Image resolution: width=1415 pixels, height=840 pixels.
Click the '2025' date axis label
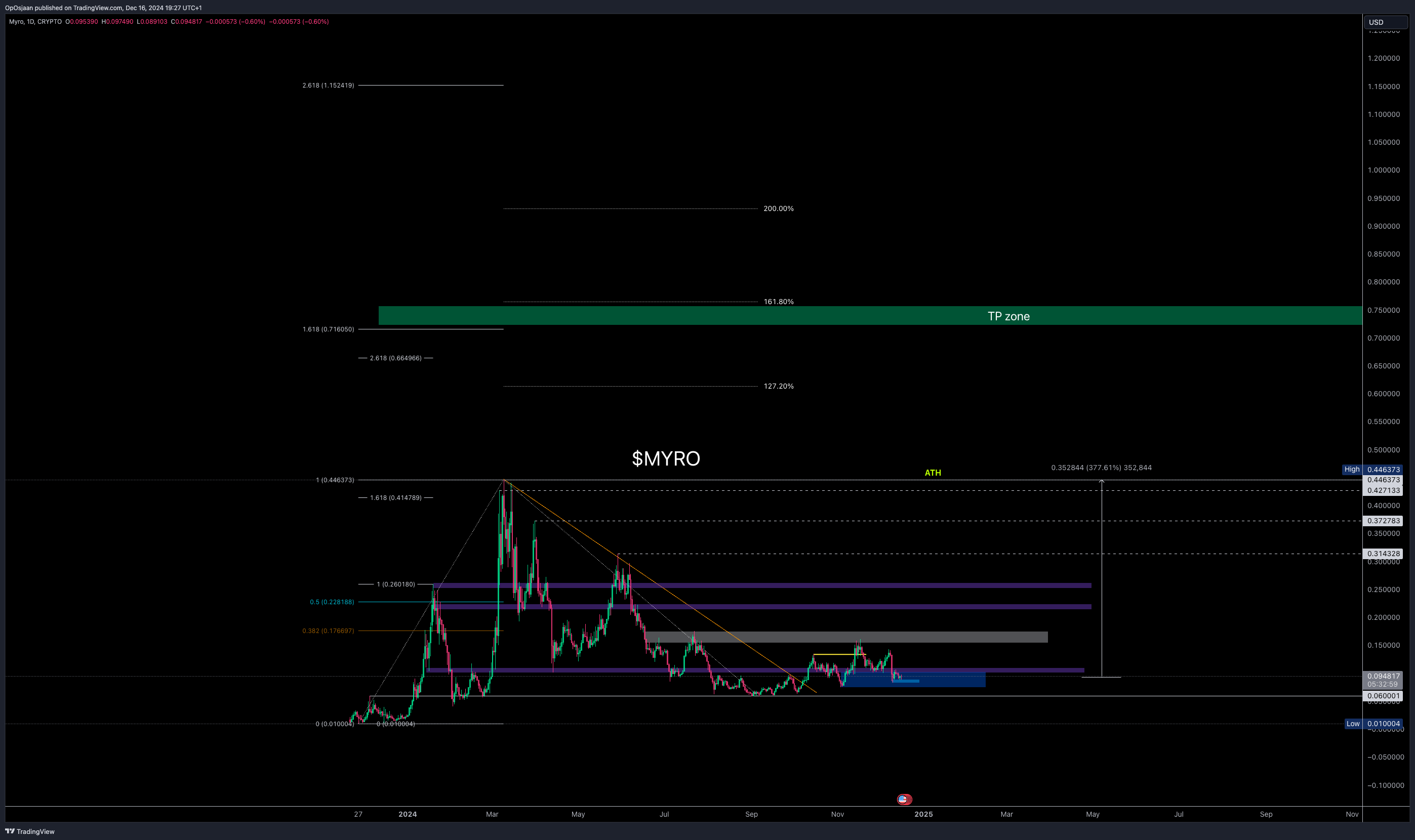click(x=923, y=815)
